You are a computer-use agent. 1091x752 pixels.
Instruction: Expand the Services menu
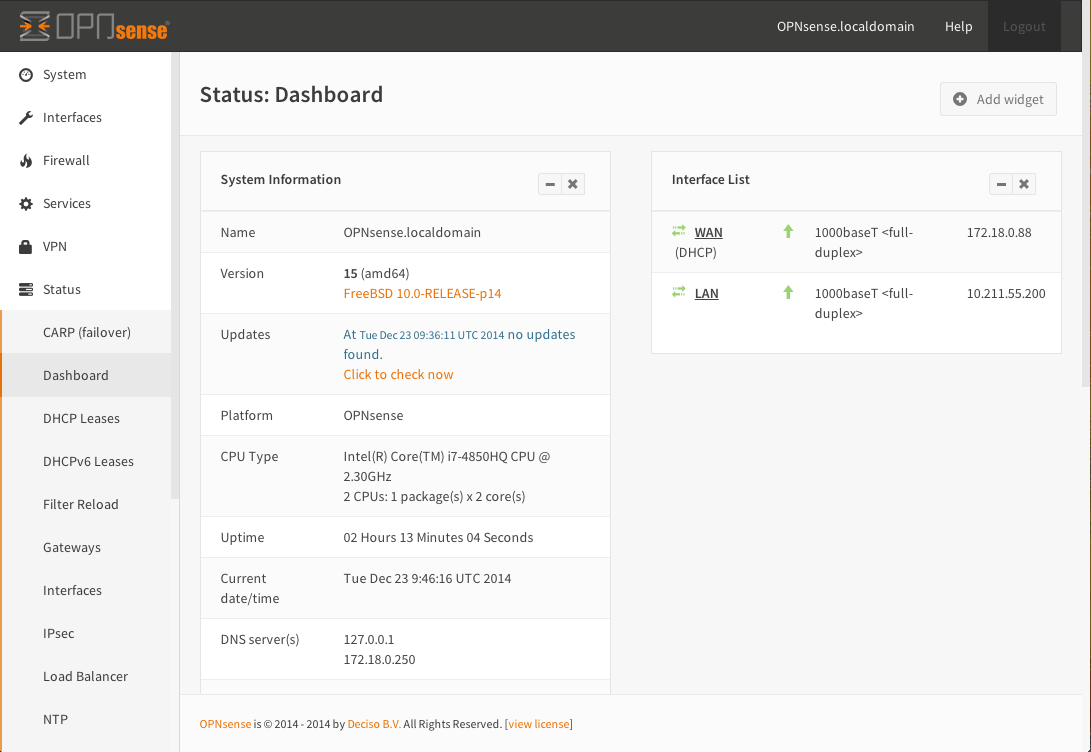(86, 204)
